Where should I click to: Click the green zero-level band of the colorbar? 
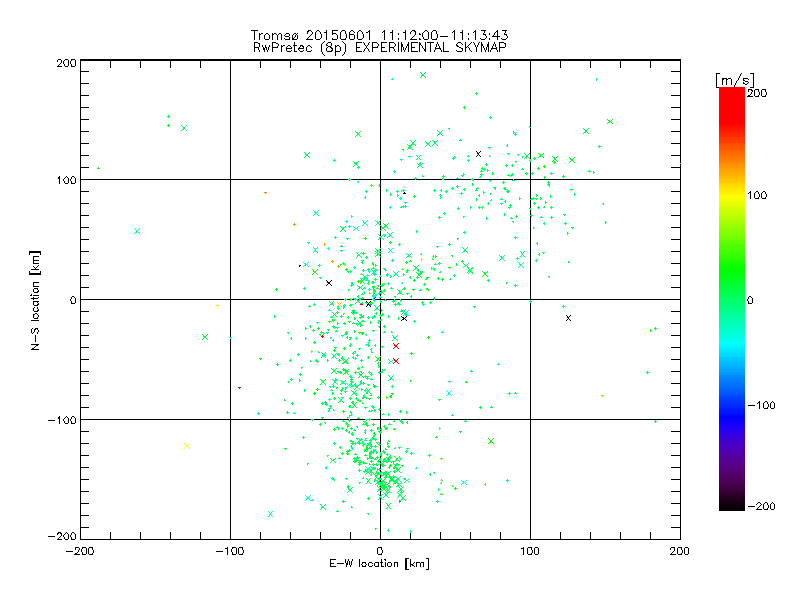click(732, 299)
